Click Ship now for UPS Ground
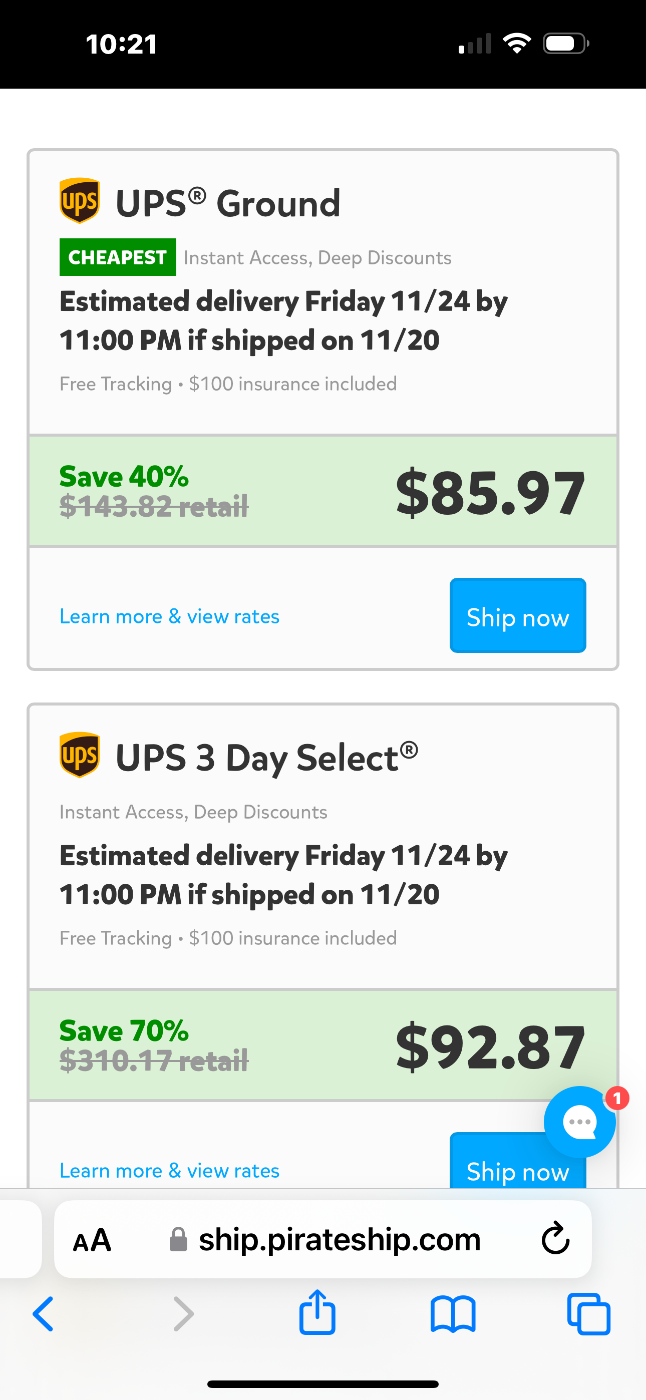646x1400 pixels. 517,616
